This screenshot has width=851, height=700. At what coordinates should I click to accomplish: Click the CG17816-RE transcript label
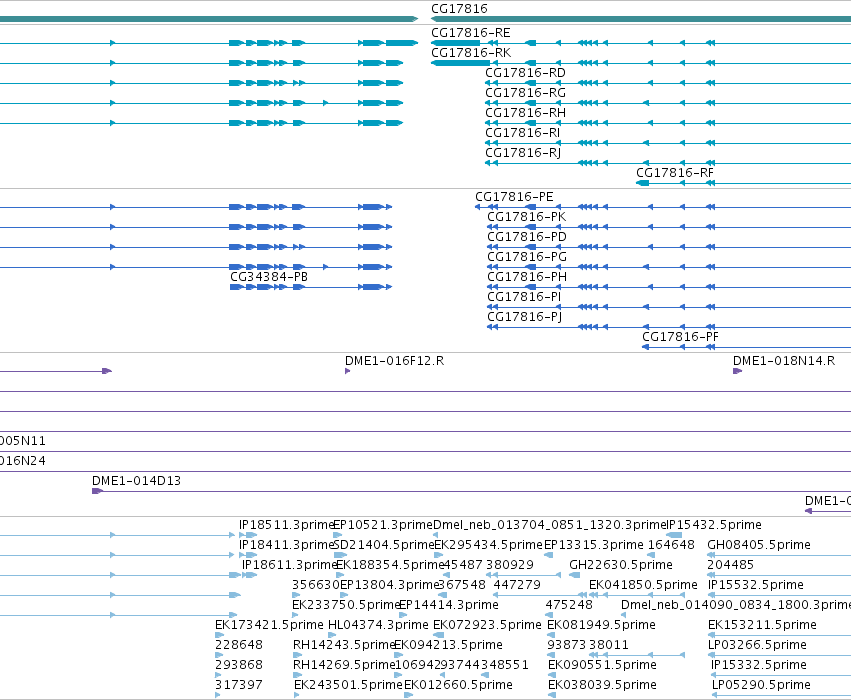[471, 33]
